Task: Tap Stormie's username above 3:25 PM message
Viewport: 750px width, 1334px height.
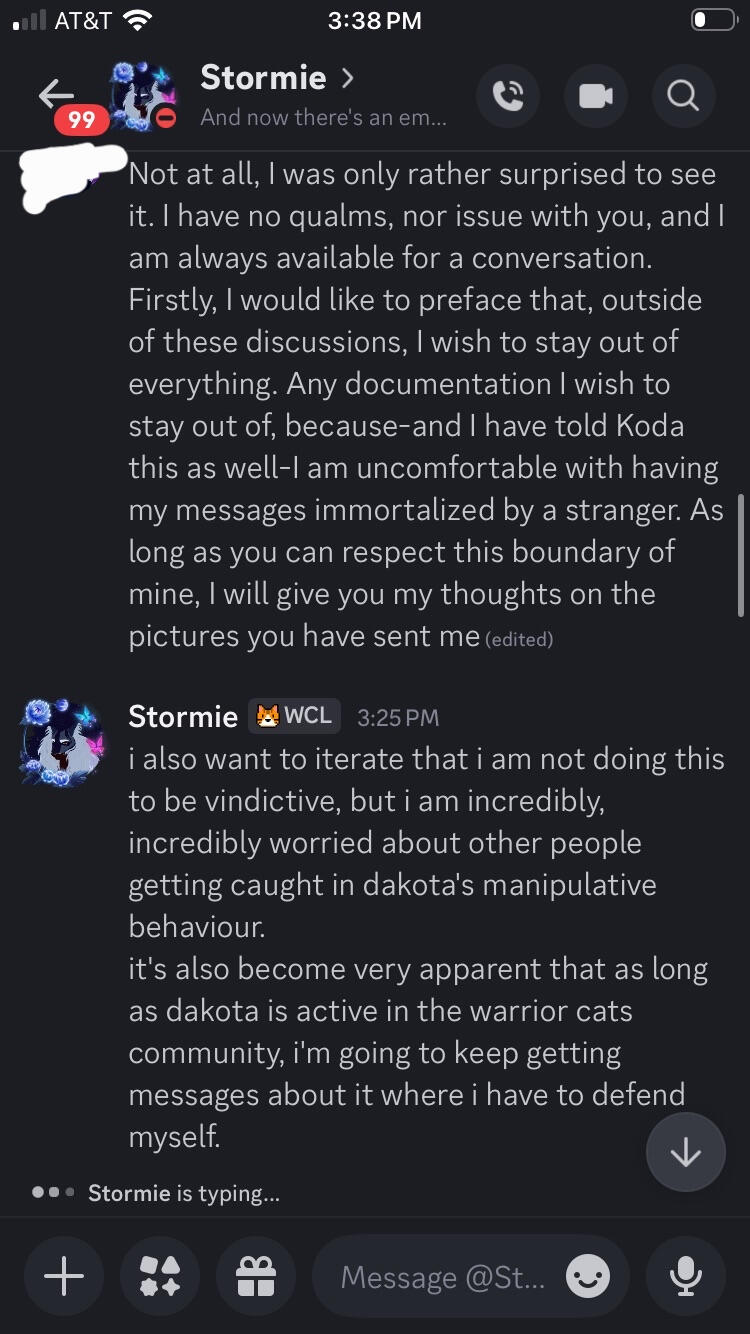Action: pos(183,716)
